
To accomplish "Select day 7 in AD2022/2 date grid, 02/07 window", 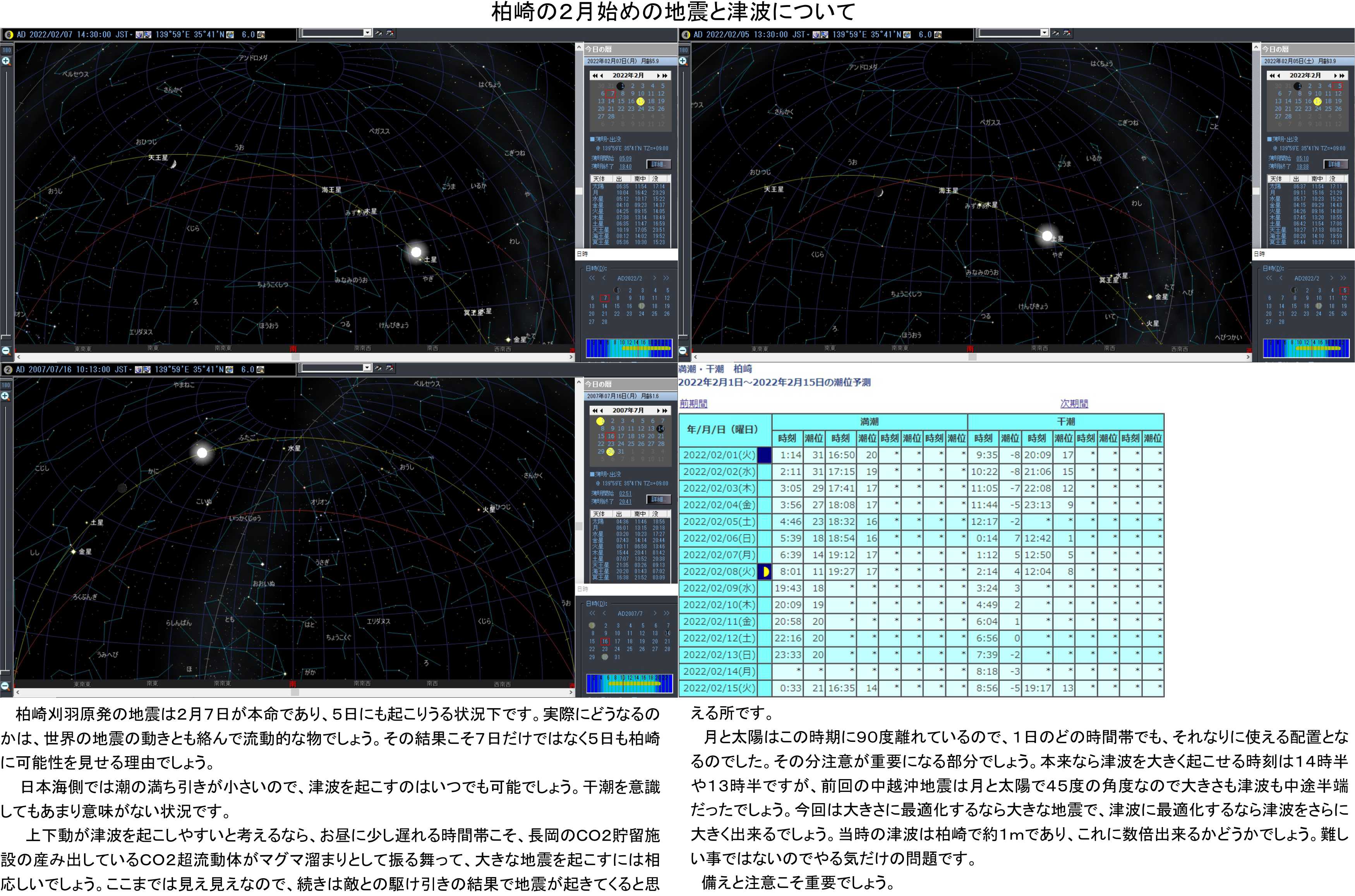I will pyautogui.click(x=605, y=298).
